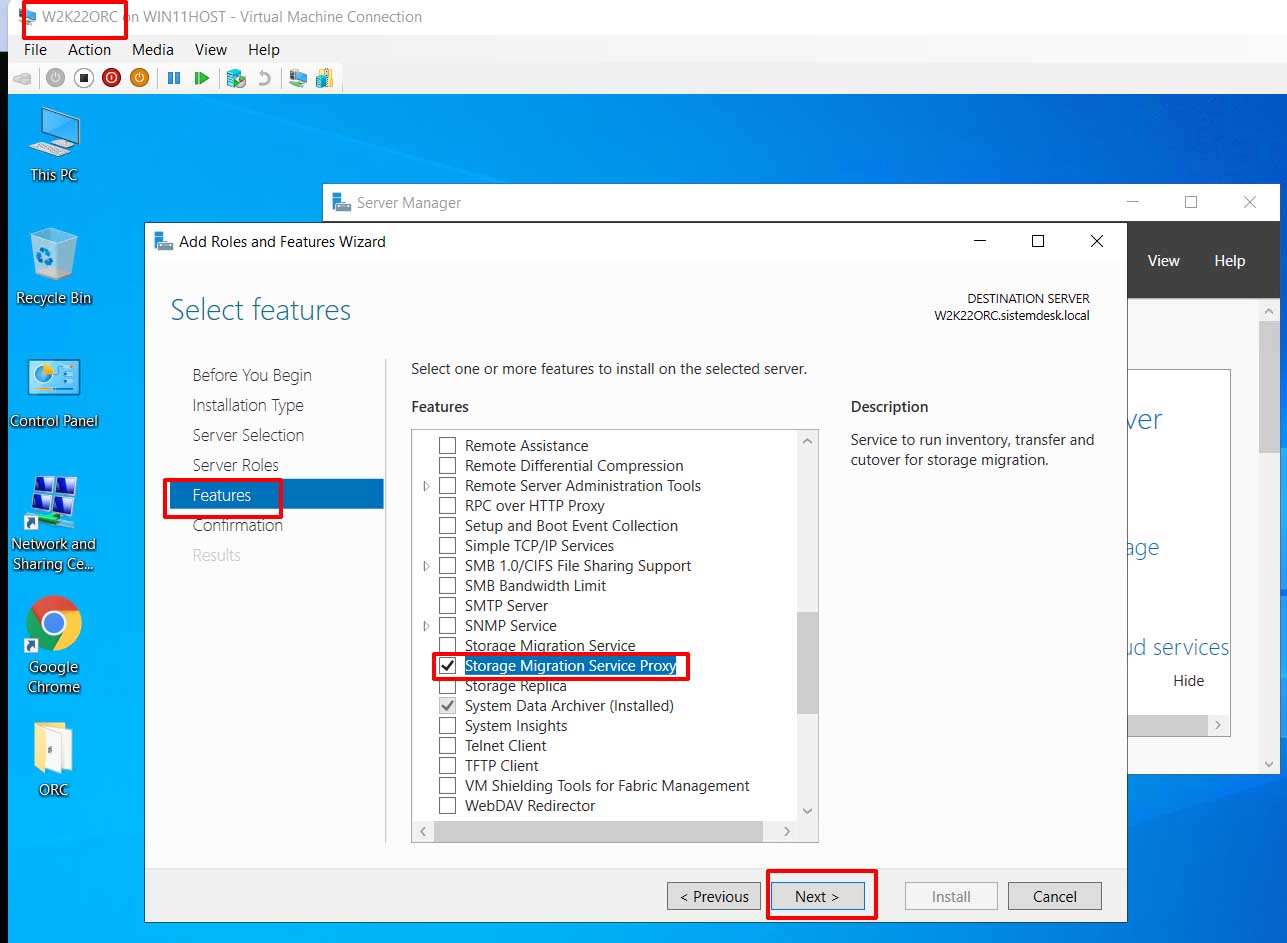Select the ORC folder on the desktop
The width and height of the screenshot is (1287, 943).
pyautogui.click(x=54, y=760)
